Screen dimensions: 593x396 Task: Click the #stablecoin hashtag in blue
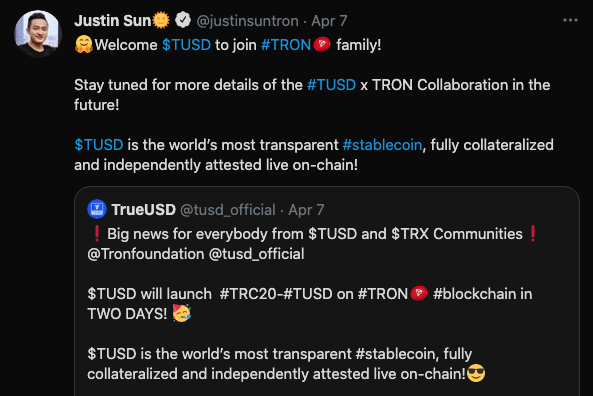tap(382, 145)
